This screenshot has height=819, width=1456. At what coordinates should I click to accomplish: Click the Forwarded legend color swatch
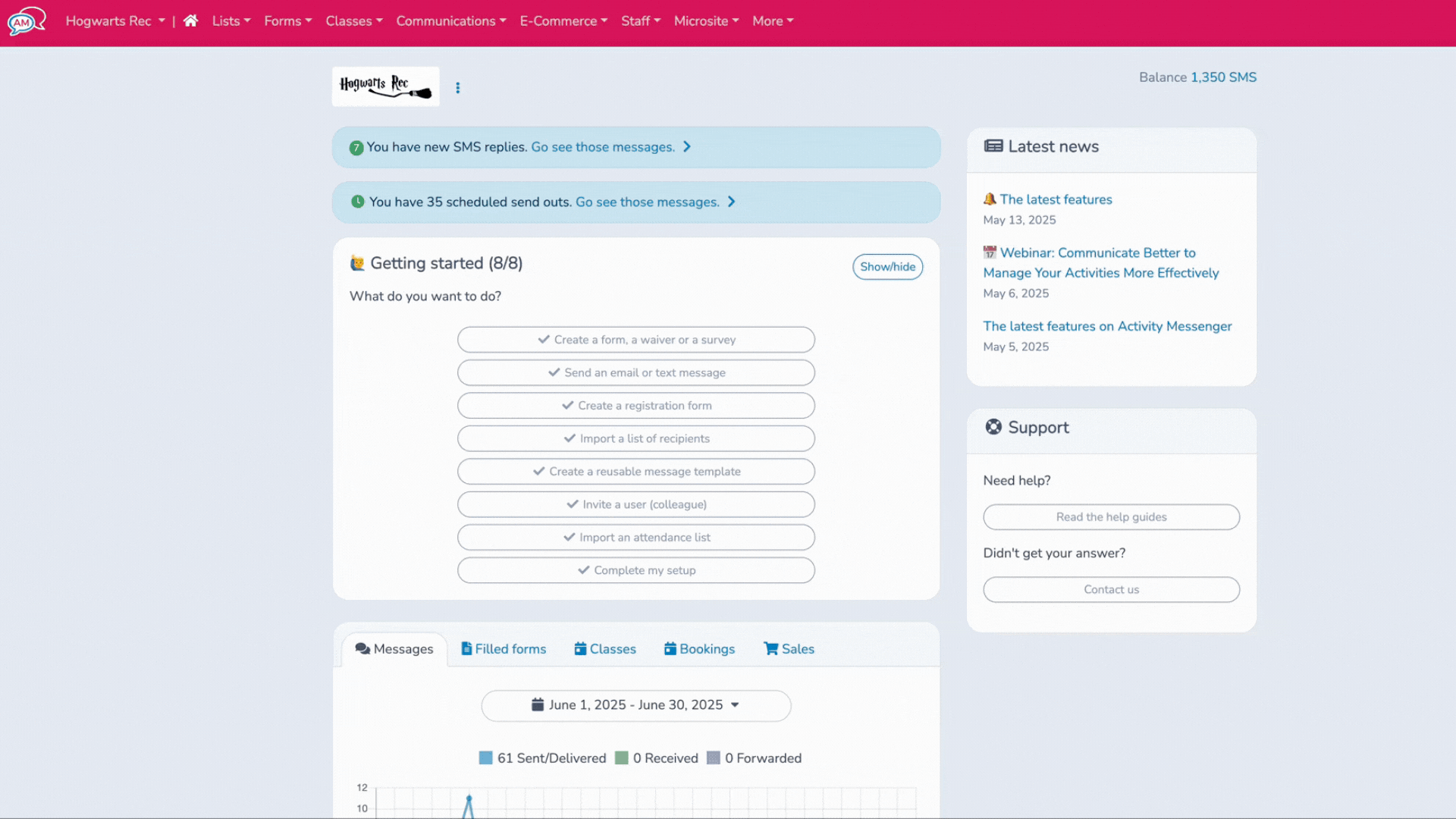[x=713, y=758]
